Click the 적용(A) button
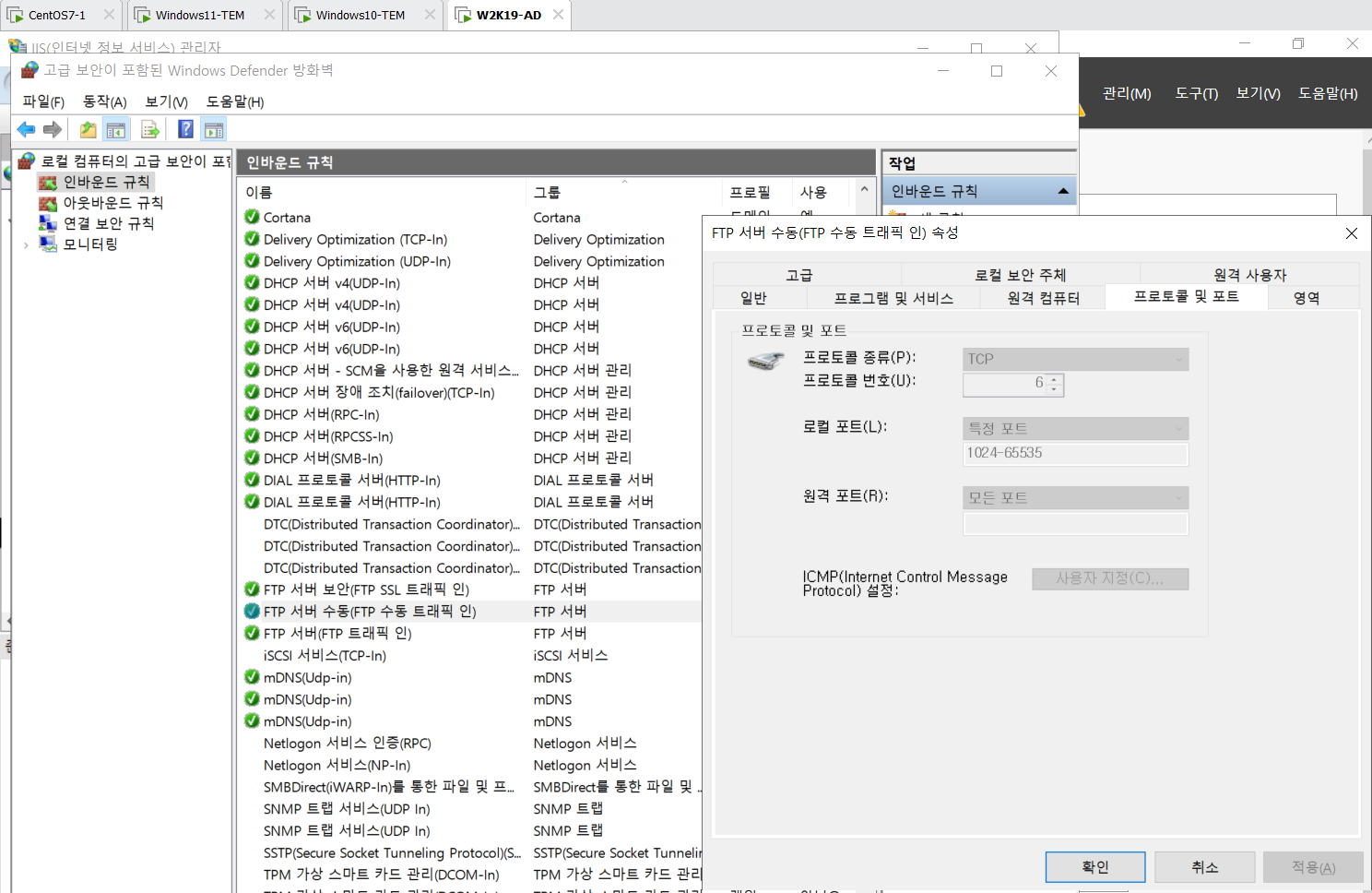 pos(1314,867)
